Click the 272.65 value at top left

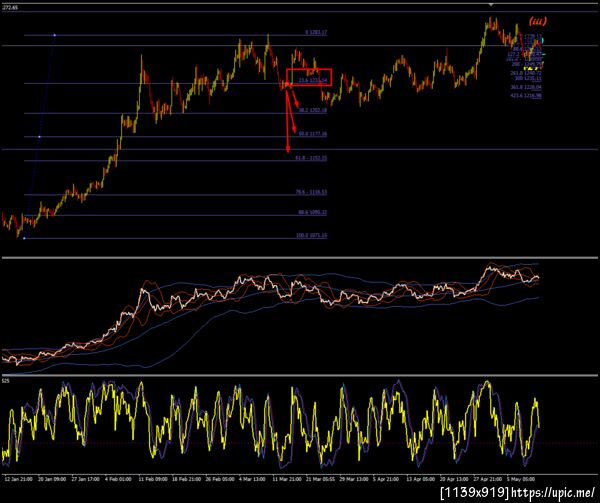(10, 7)
